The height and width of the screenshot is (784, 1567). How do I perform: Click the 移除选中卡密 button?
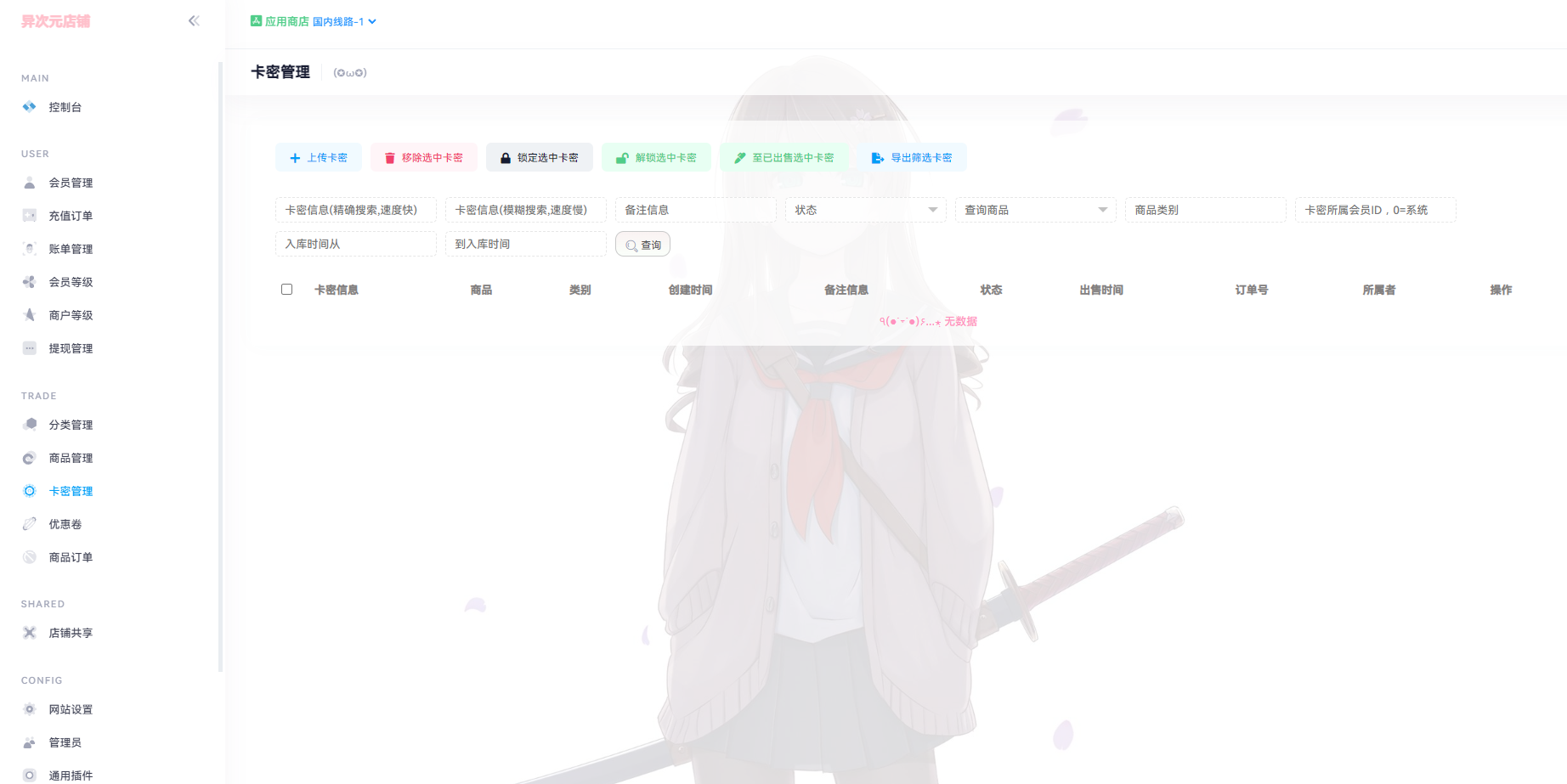pyautogui.click(x=424, y=158)
